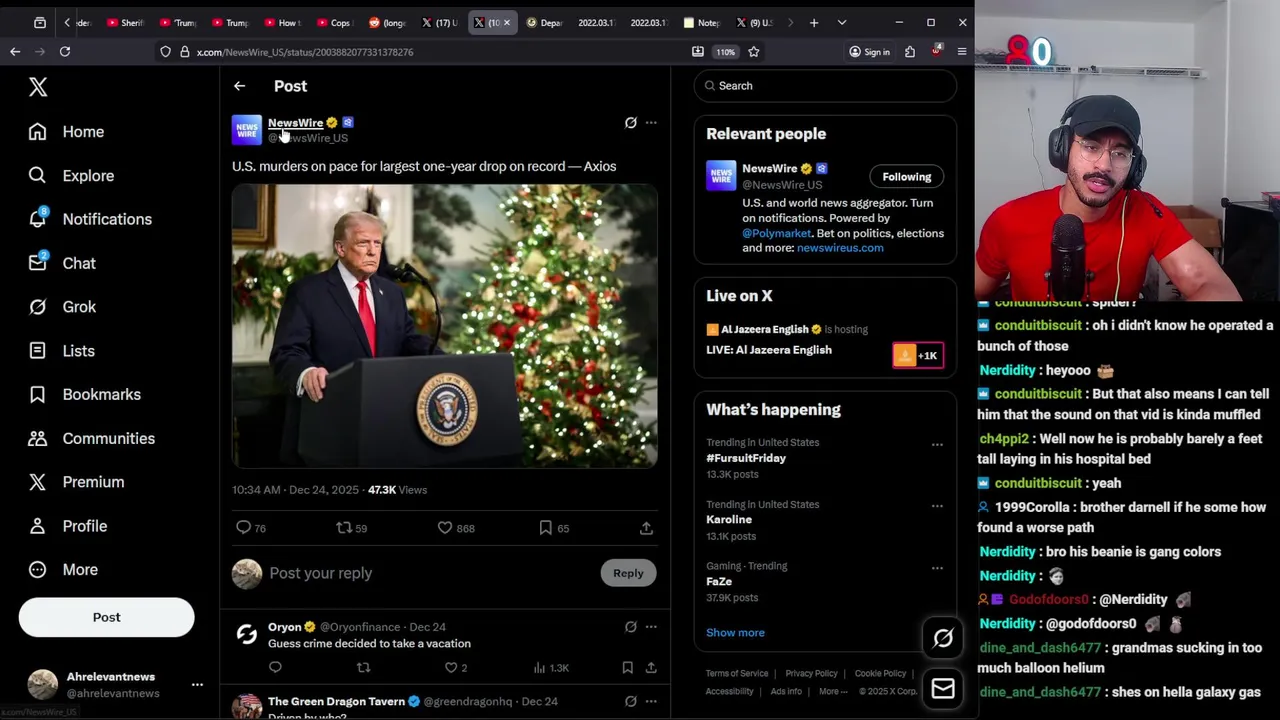
Task: Click the back arrow beside Post
Action: (239, 86)
